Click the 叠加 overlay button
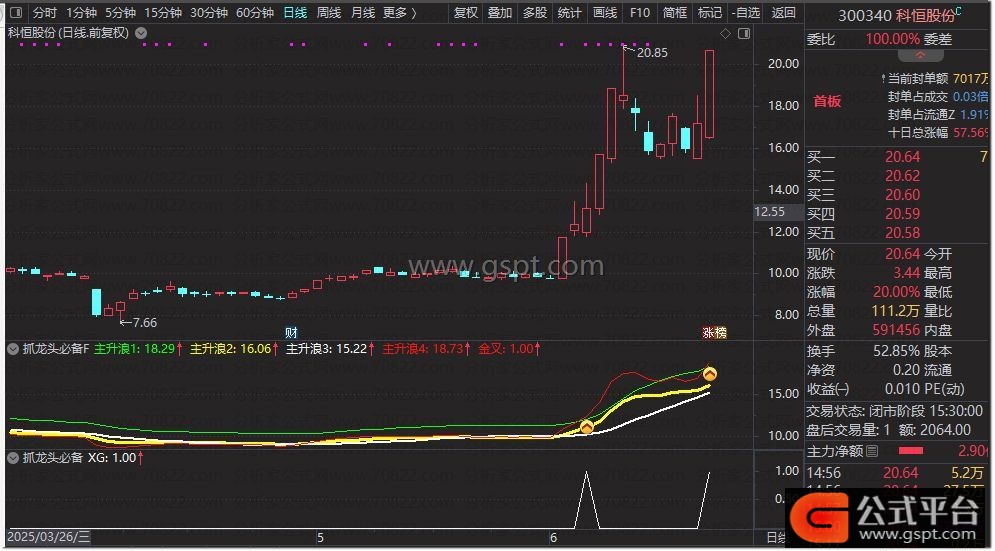The image size is (995, 551). coord(499,13)
